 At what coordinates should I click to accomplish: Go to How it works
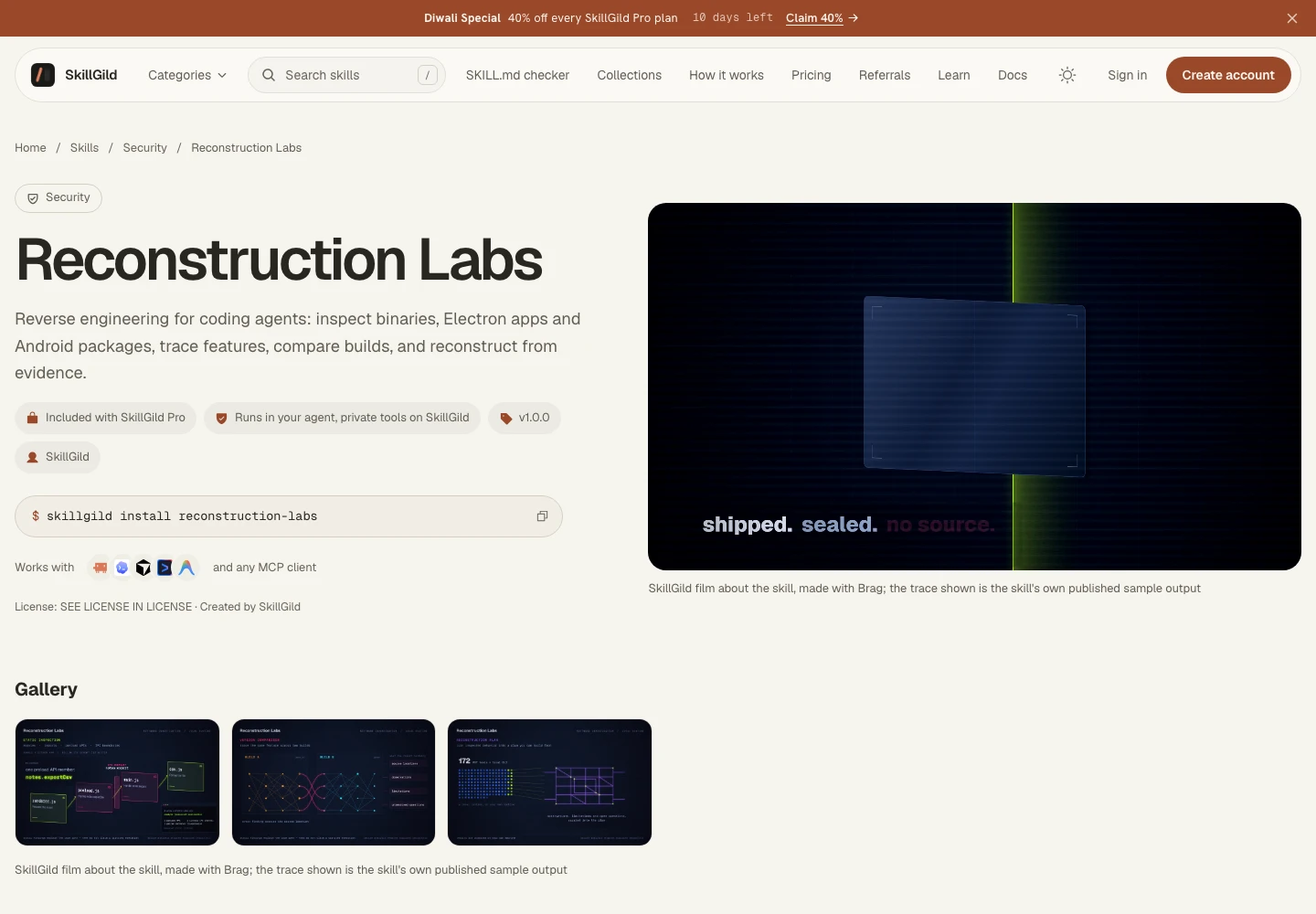pyautogui.click(x=727, y=75)
